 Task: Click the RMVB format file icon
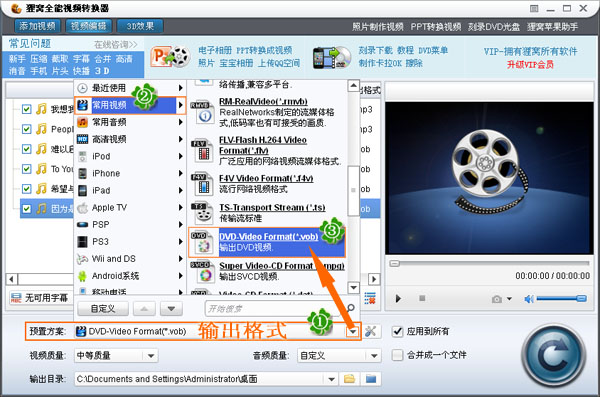click(x=202, y=113)
